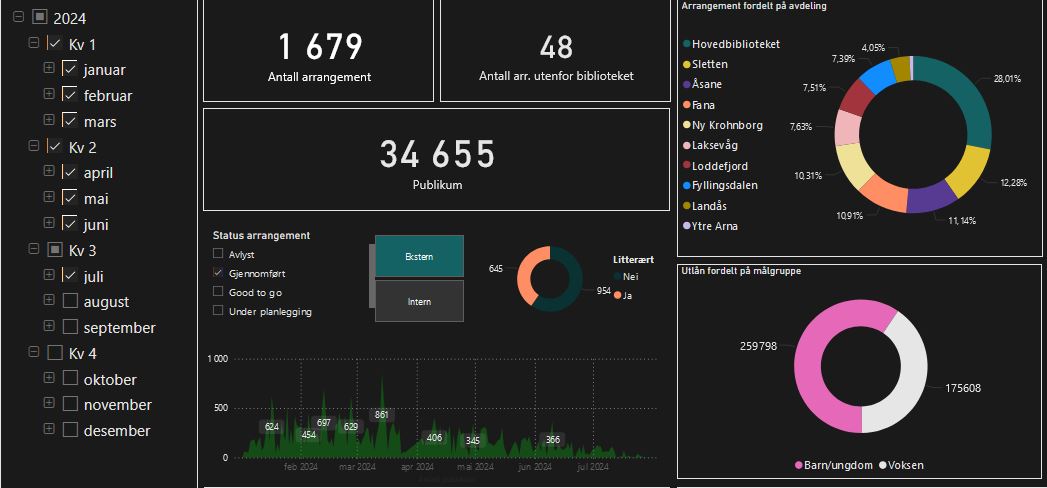
Task: Expand the april tree node
Action: [49, 171]
